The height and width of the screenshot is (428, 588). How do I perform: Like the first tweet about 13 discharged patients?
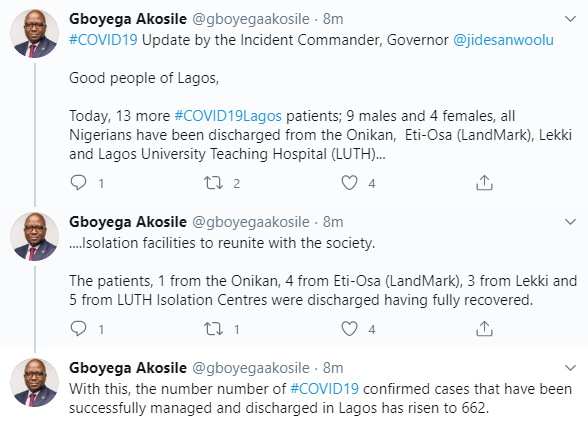[x=349, y=183]
